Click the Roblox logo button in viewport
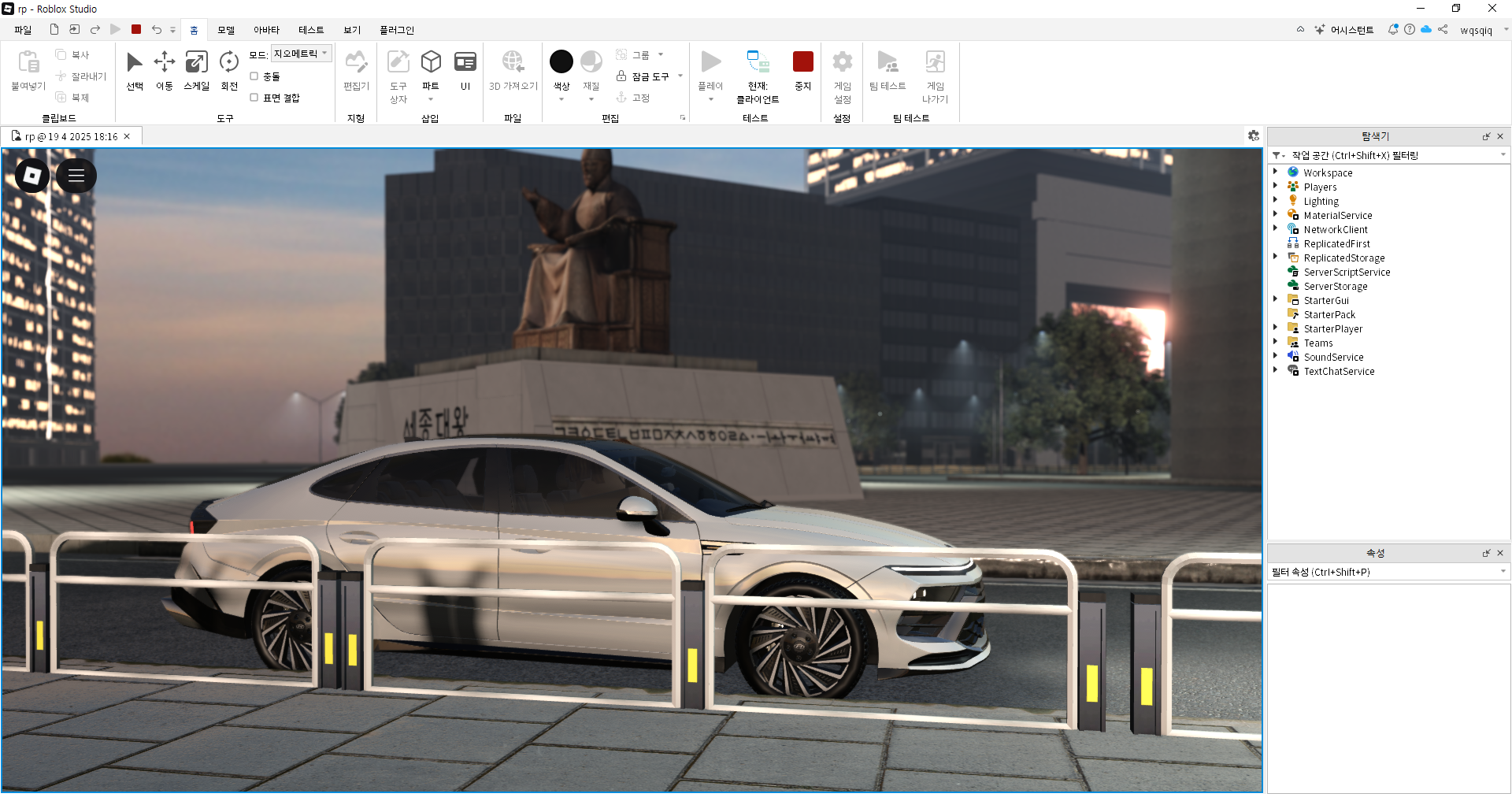1512x801 pixels. coord(32,176)
